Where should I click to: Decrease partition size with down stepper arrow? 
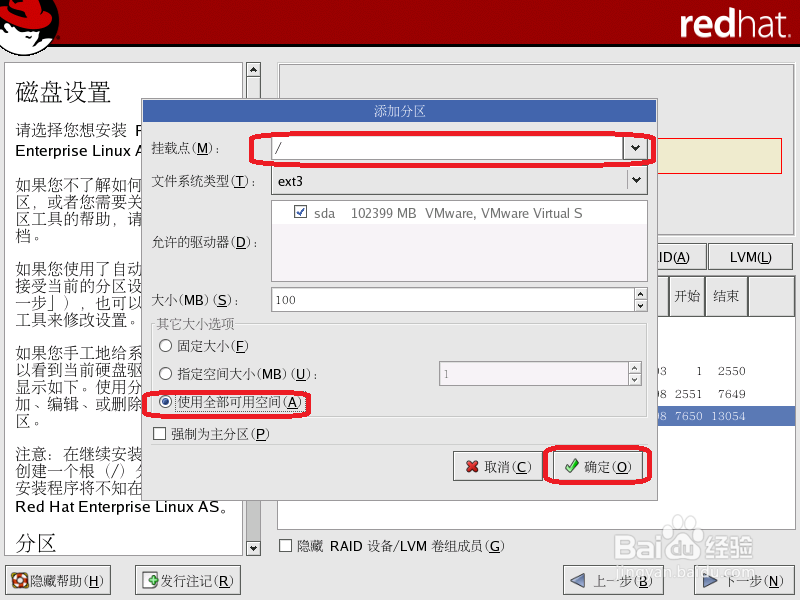pos(641,306)
